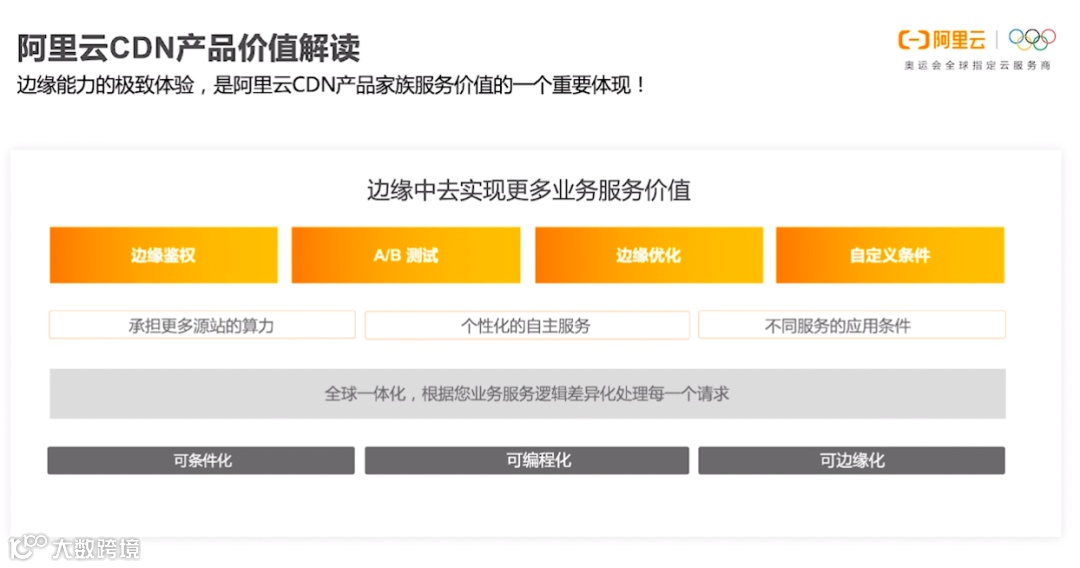The width and height of the screenshot is (1080, 568).
Task: Click the Olympic rings icon
Action: pyautogui.click(x=1032, y=39)
